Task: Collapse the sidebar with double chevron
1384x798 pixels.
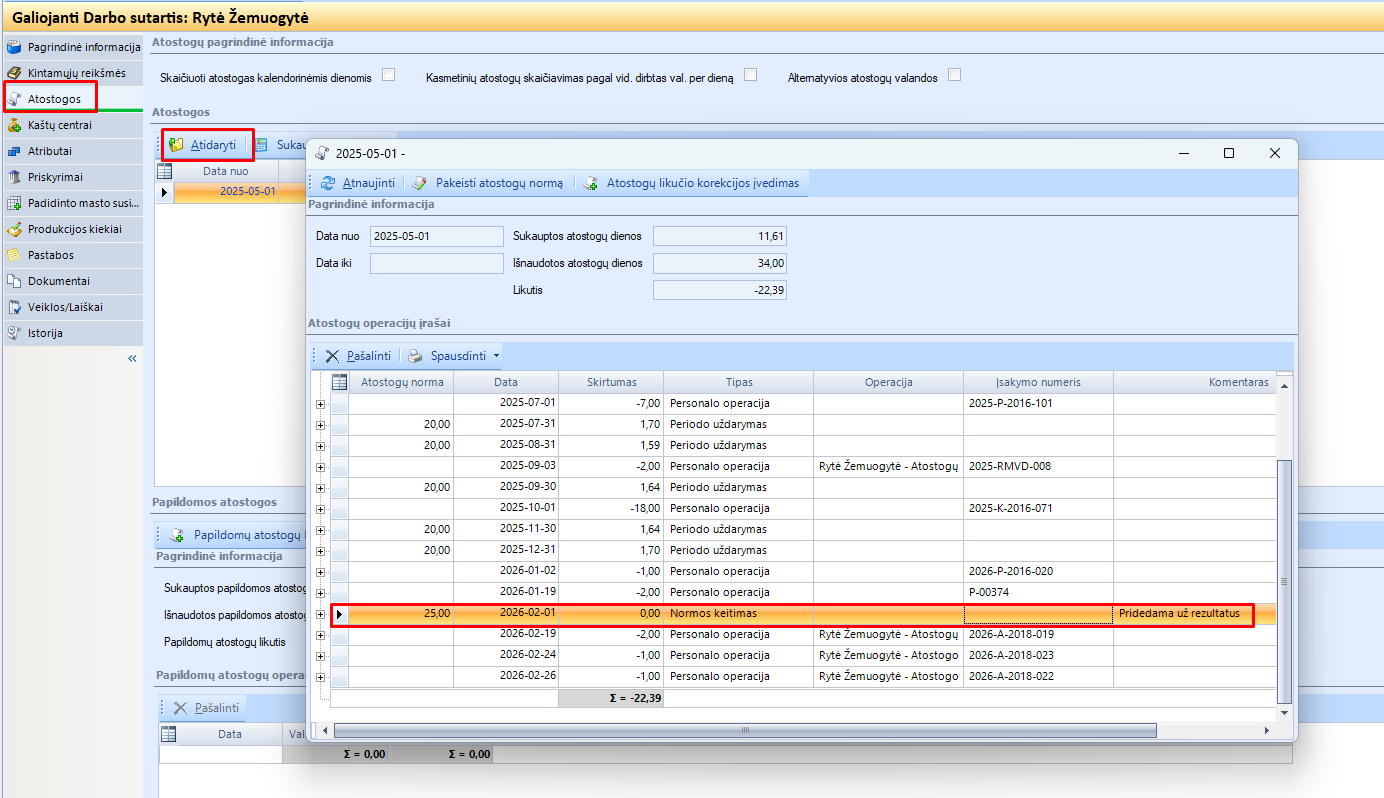Action: tap(132, 358)
